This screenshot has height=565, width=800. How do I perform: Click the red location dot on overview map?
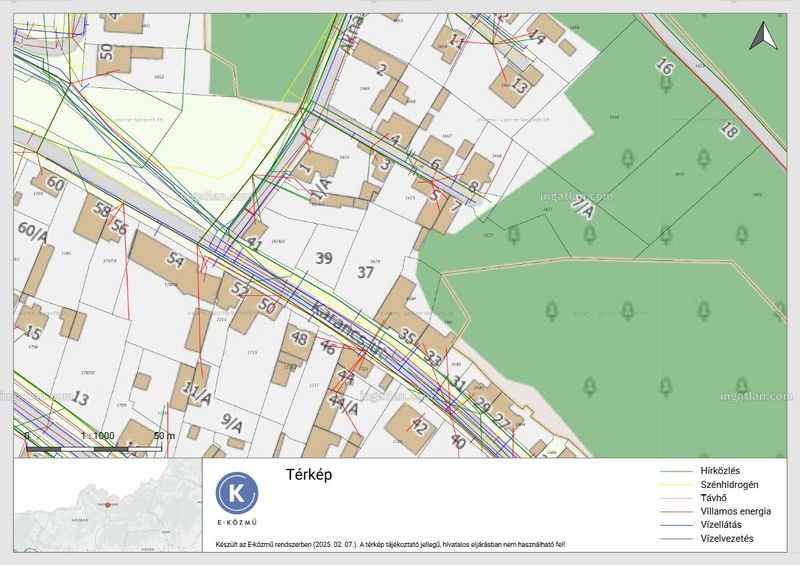(x=108, y=505)
